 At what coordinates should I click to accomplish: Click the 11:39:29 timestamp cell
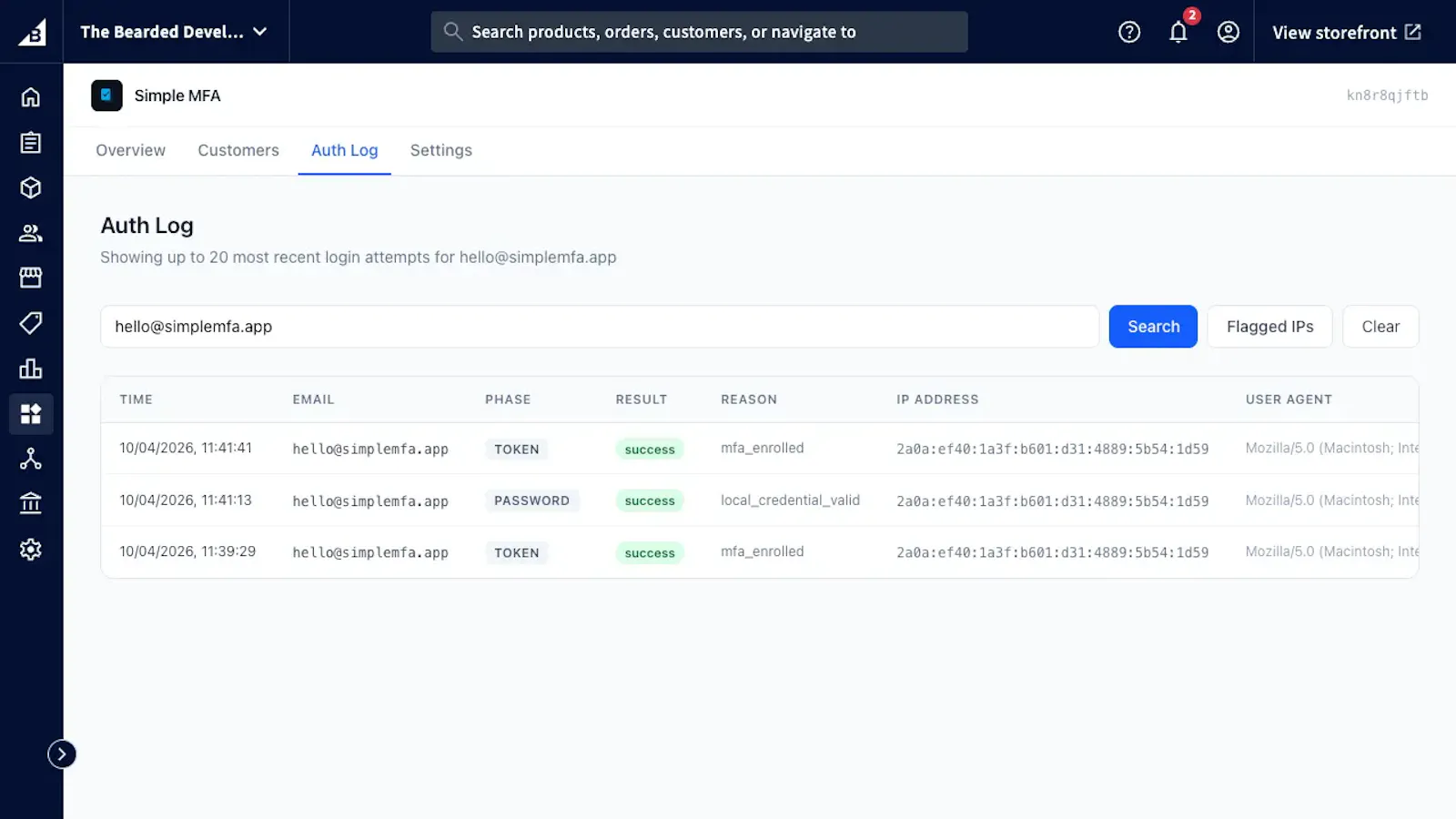[187, 551]
